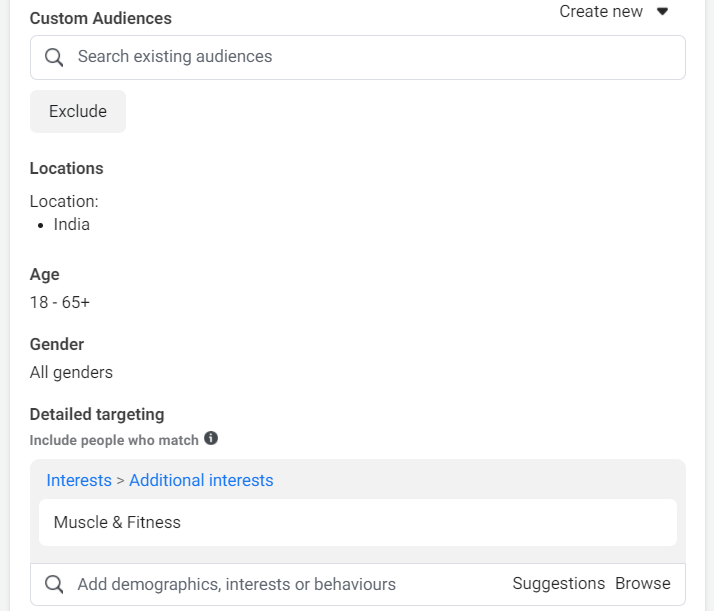Open the Interests breadcrumb link

79,480
